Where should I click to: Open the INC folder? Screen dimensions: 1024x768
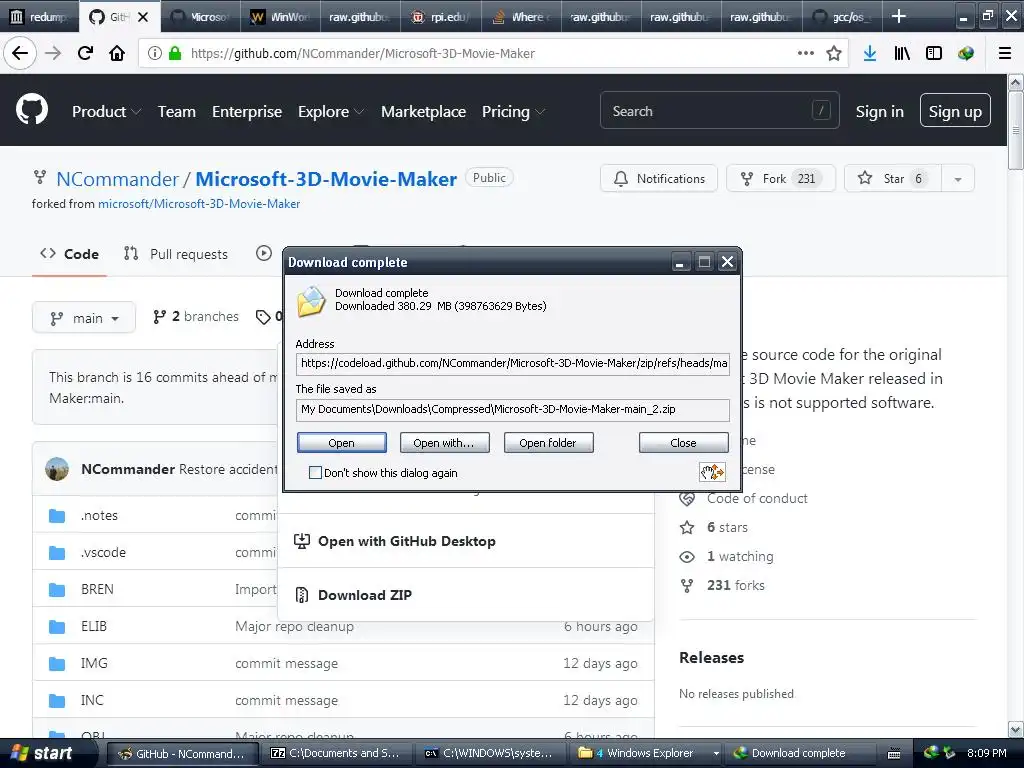tap(92, 700)
